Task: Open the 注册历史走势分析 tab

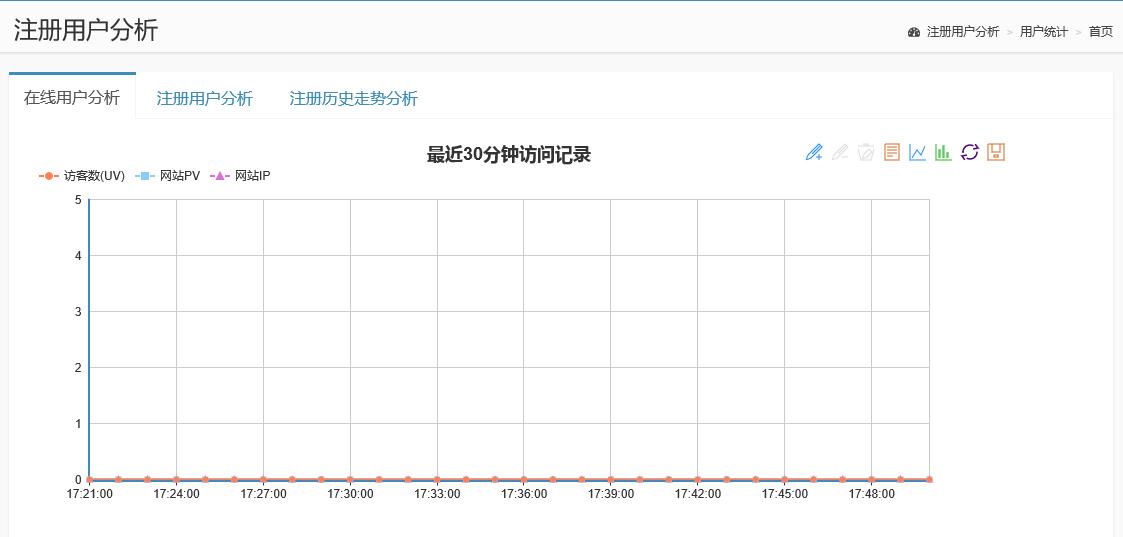Action: click(x=353, y=98)
